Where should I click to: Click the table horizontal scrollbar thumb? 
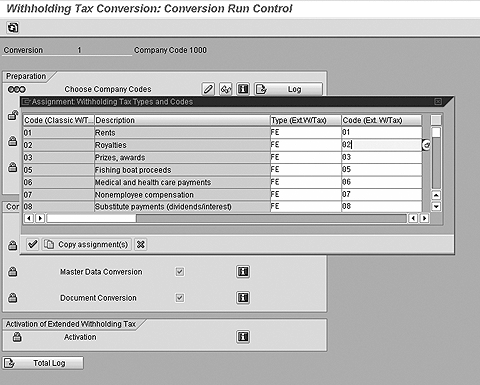(x=91, y=218)
